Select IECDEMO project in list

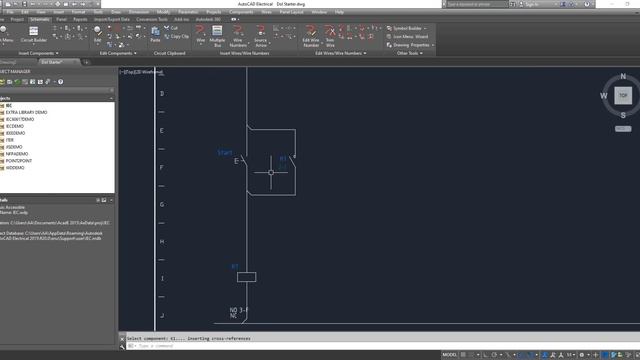15,126
